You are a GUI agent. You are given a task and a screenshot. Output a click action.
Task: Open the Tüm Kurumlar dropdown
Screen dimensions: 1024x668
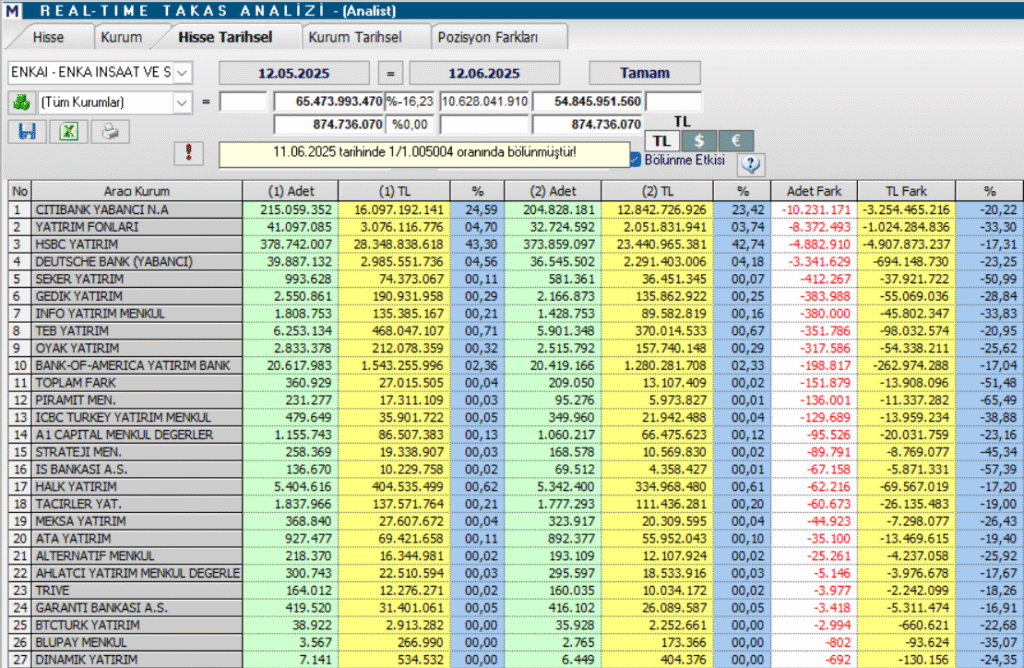tap(182, 103)
